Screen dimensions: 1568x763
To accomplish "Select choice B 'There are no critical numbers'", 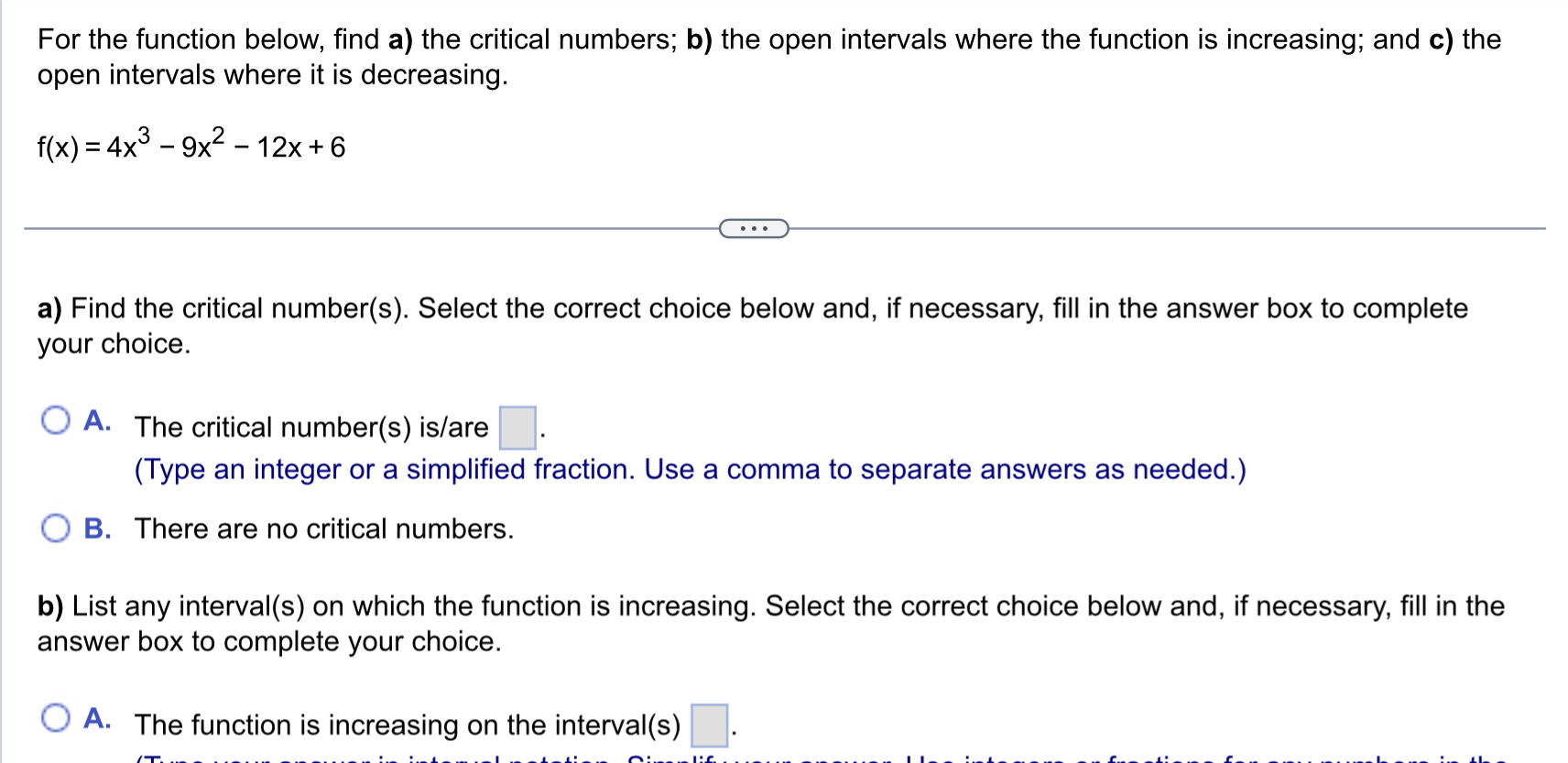I will pyautogui.click(x=57, y=528).
